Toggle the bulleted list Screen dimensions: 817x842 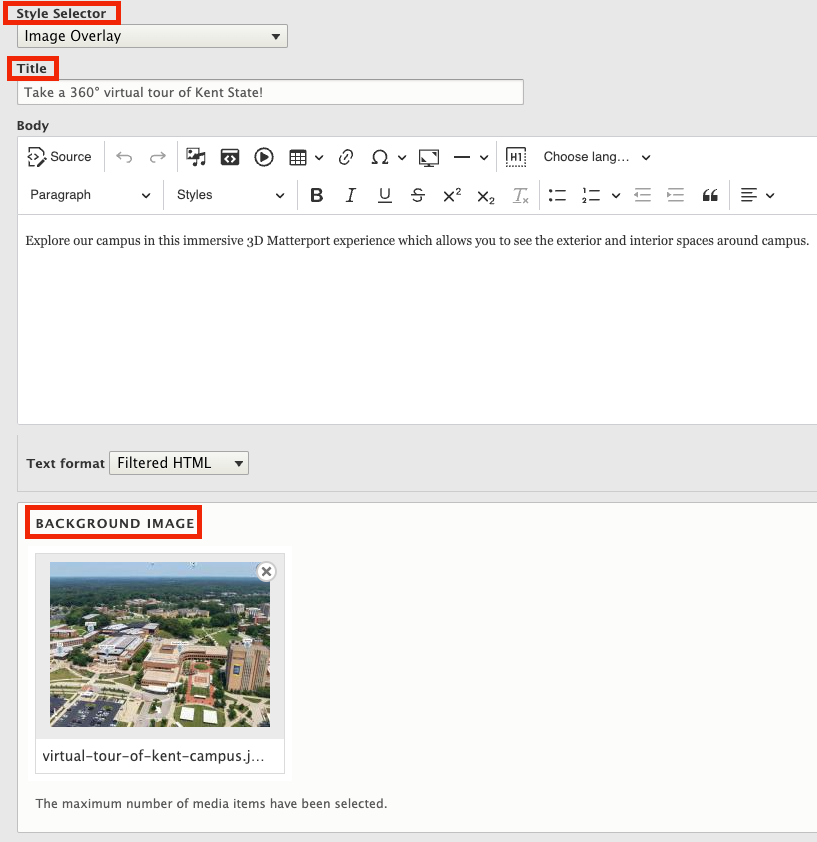pos(557,195)
